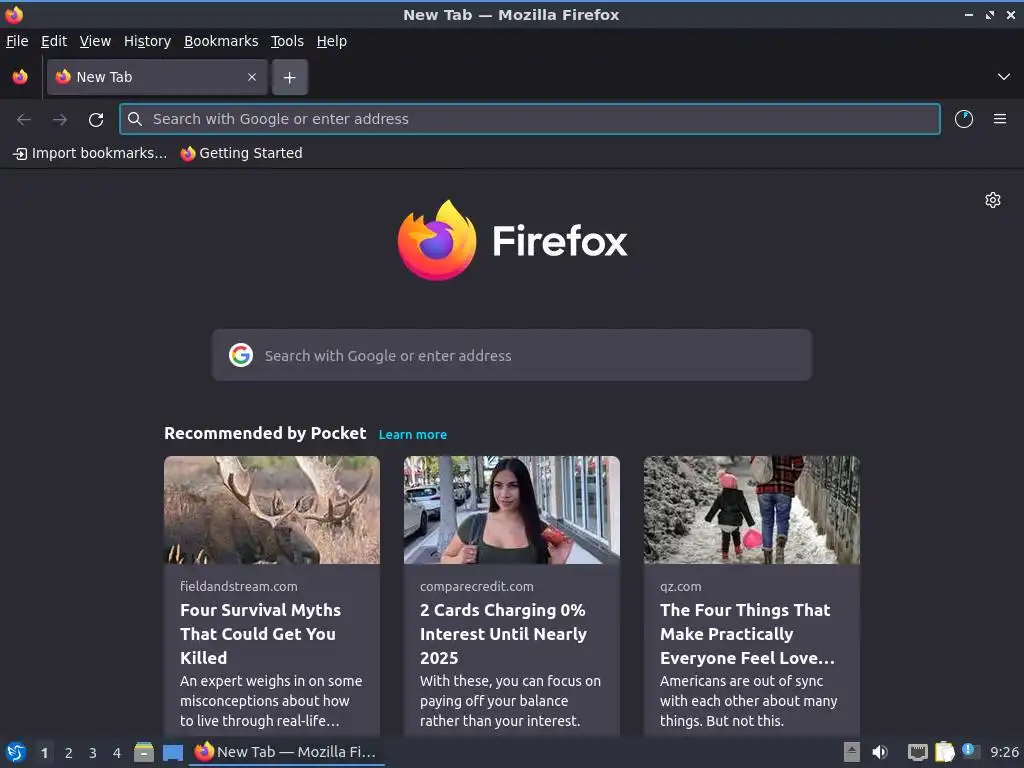This screenshot has height=768, width=1024.
Task: Open the clipboard manager tray icon
Action: pos(944,752)
